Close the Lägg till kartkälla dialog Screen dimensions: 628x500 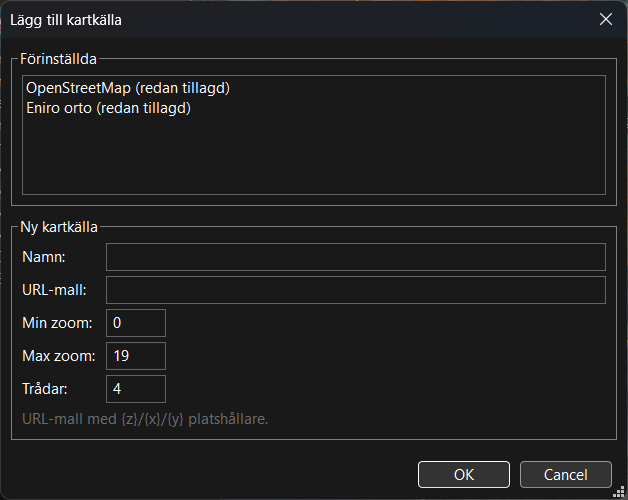(x=606, y=19)
